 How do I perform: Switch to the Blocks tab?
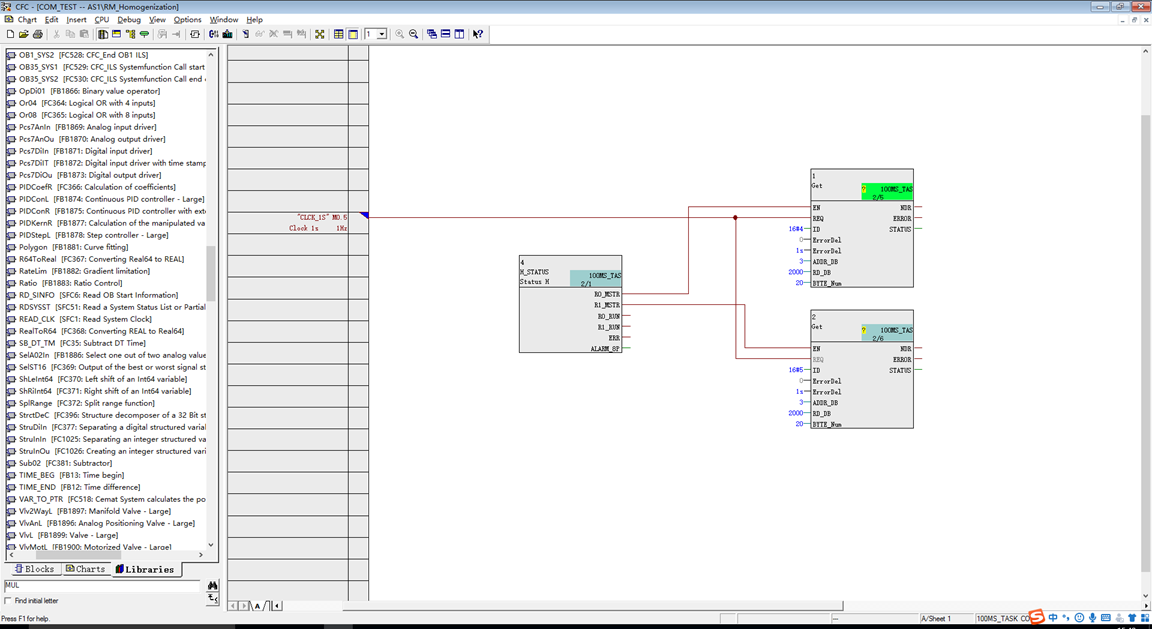tap(34, 569)
